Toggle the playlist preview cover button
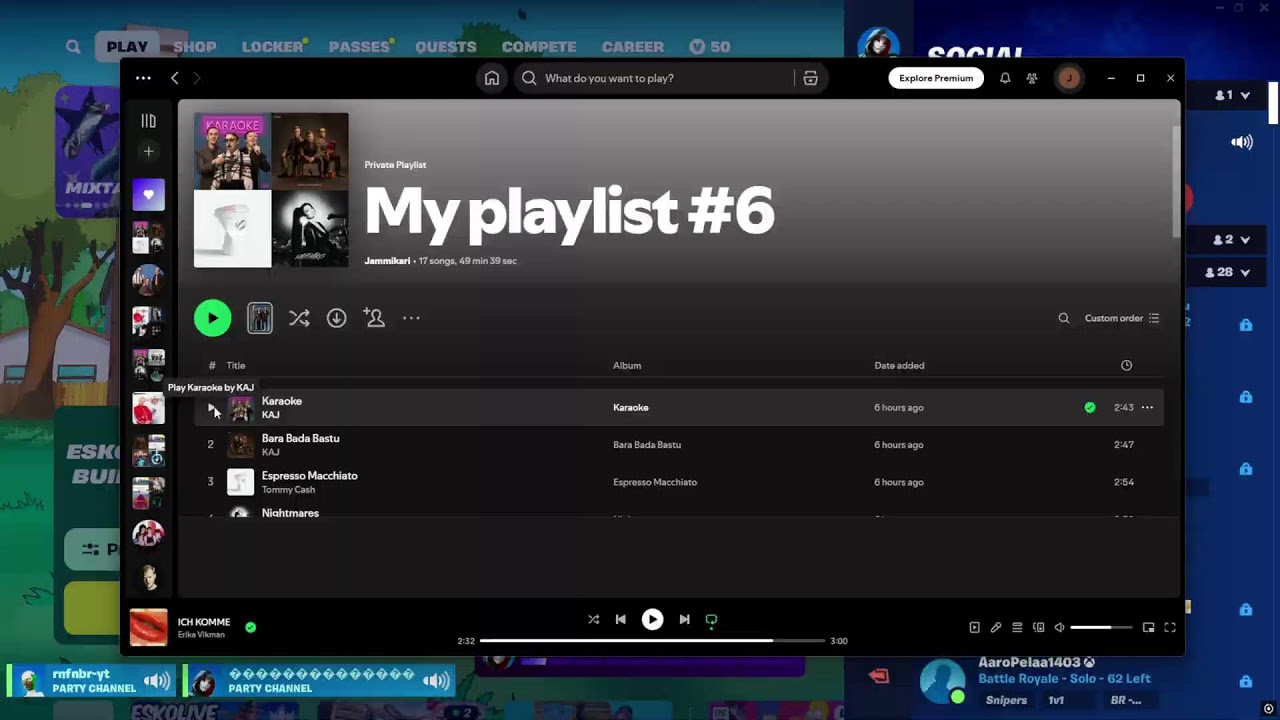 (260, 318)
